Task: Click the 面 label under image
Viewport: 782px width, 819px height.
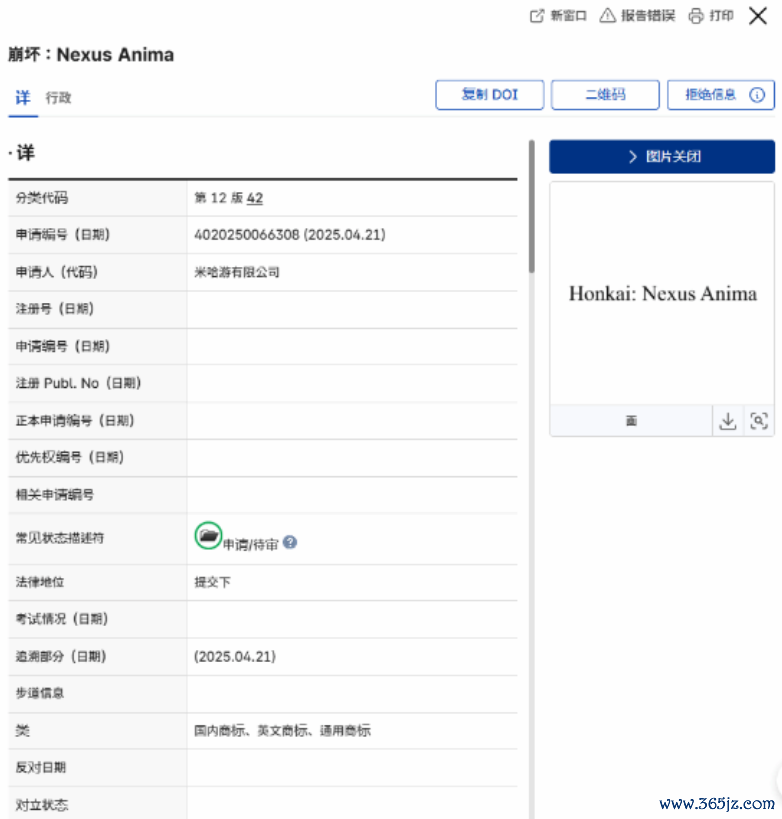Action: 631,420
